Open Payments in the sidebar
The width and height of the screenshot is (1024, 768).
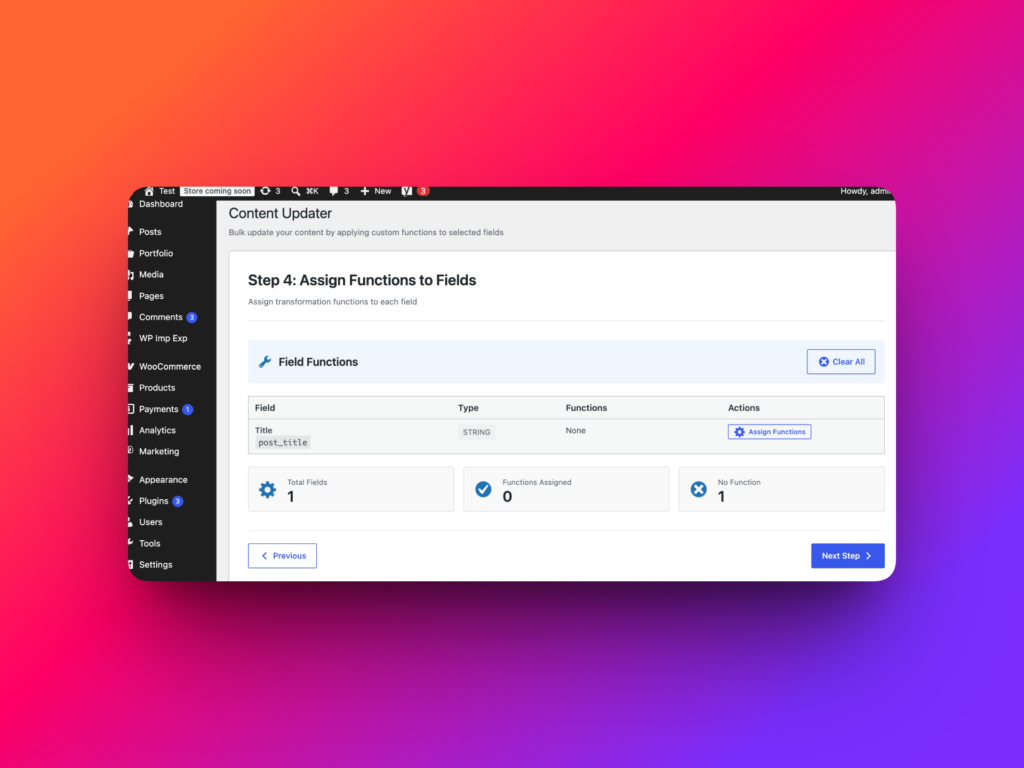(159, 409)
